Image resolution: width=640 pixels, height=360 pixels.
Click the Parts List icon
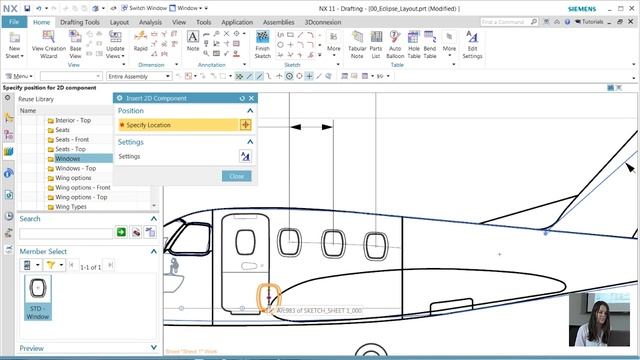point(376,38)
